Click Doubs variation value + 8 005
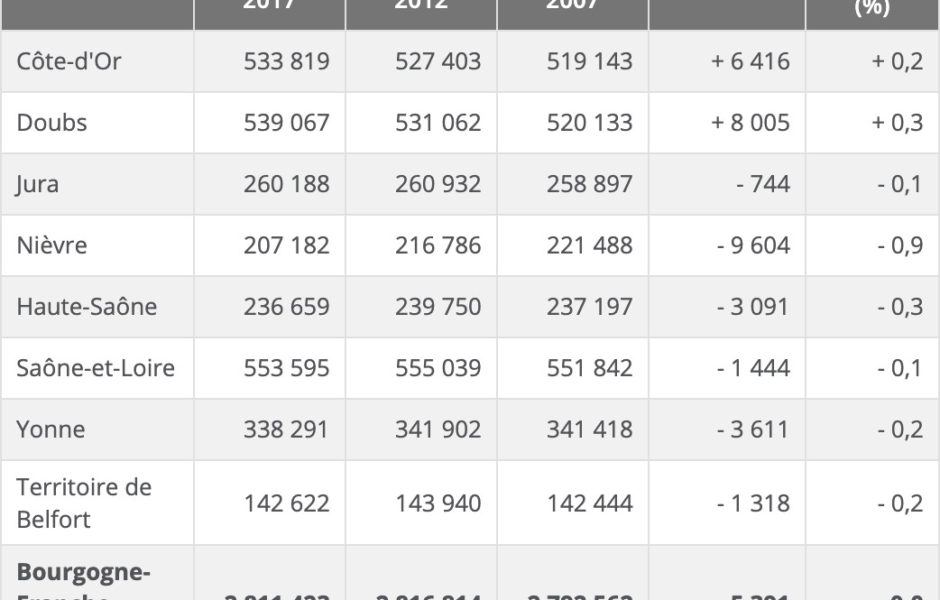Image resolution: width=940 pixels, height=600 pixels. [x=751, y=123]
